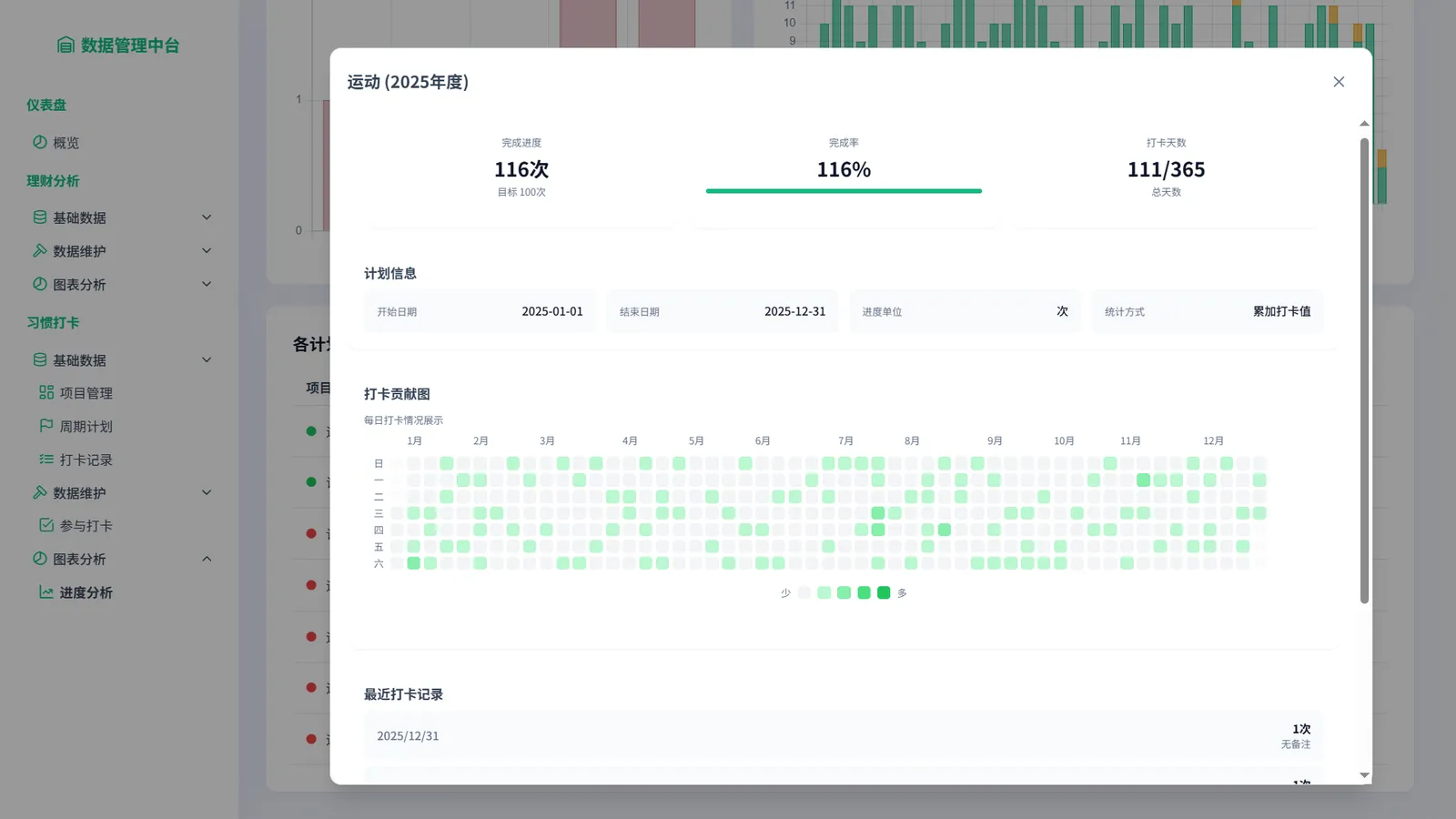Click the 进度分析 chart icon
Viewport: 1456px width, 819px height.
click(x=46, y=592)
